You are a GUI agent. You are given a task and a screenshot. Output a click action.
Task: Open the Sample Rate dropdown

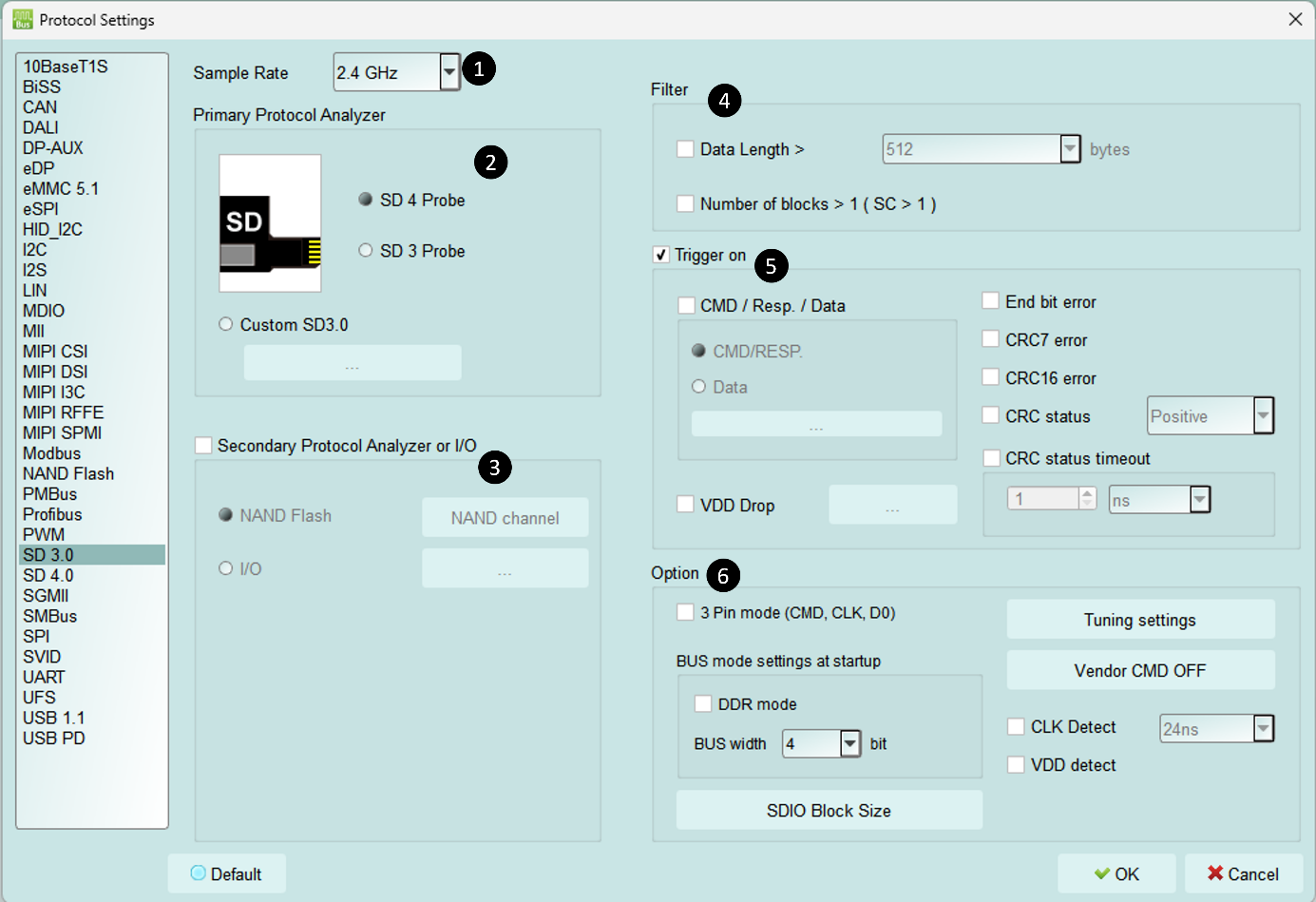coord(449,72)
